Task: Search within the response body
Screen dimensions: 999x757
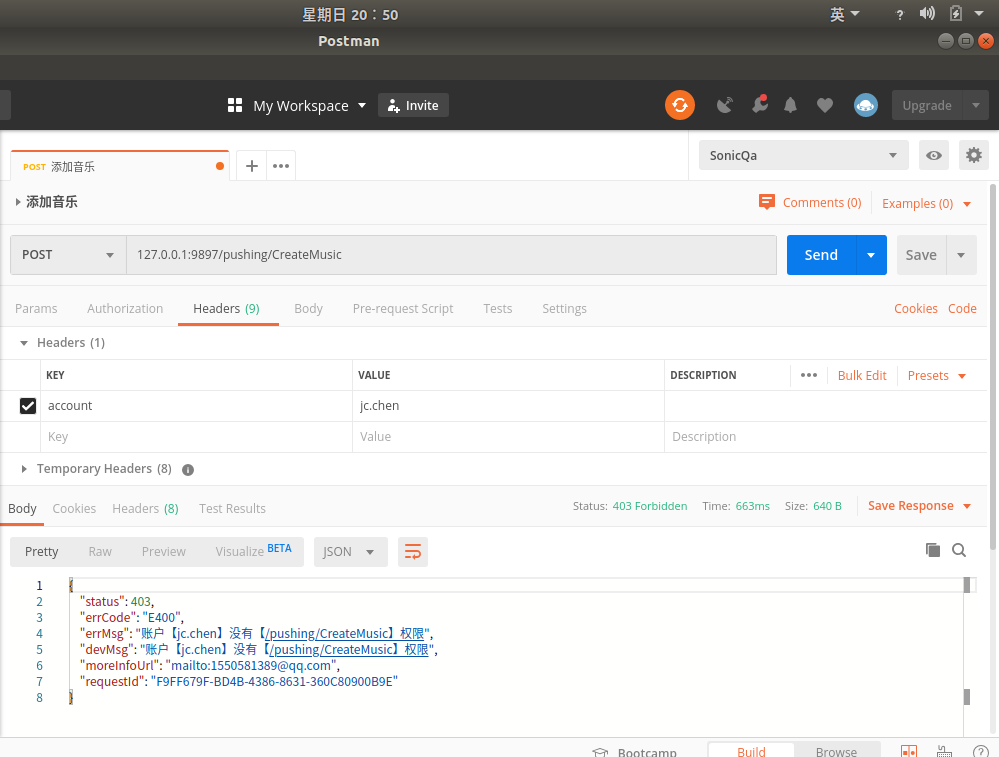Action: [x=959, y=550]
